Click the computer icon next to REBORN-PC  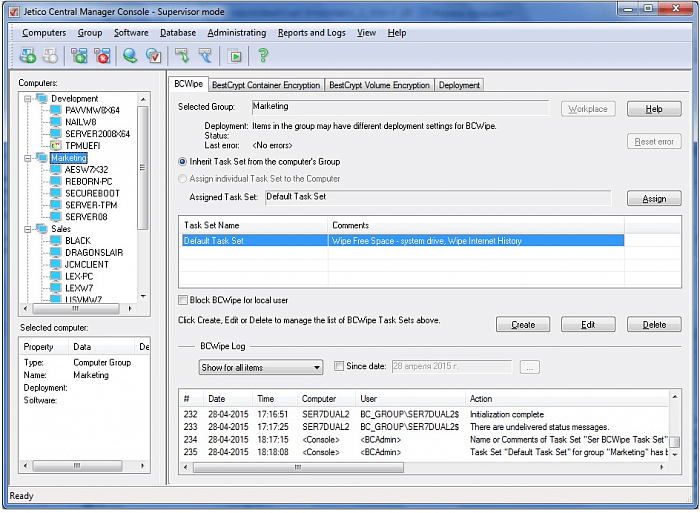click(x=55, y=181)
